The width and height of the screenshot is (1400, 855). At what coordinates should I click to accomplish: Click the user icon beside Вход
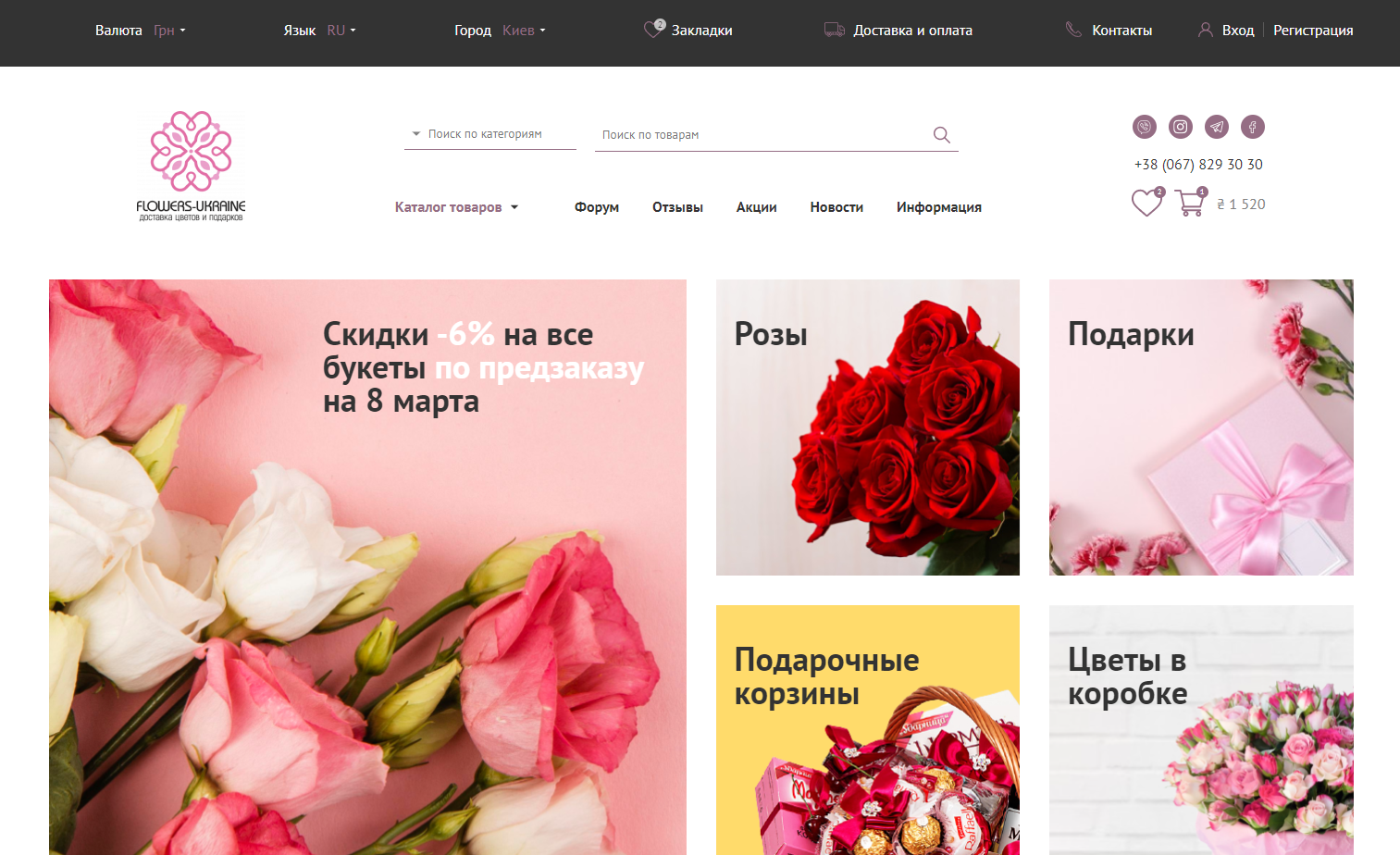click(x=1205, y=30)
